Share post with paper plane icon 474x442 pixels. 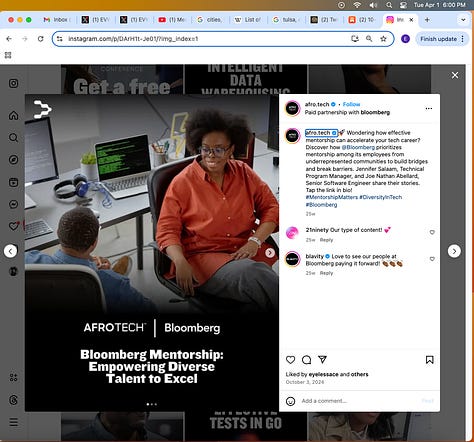[322, 359]
